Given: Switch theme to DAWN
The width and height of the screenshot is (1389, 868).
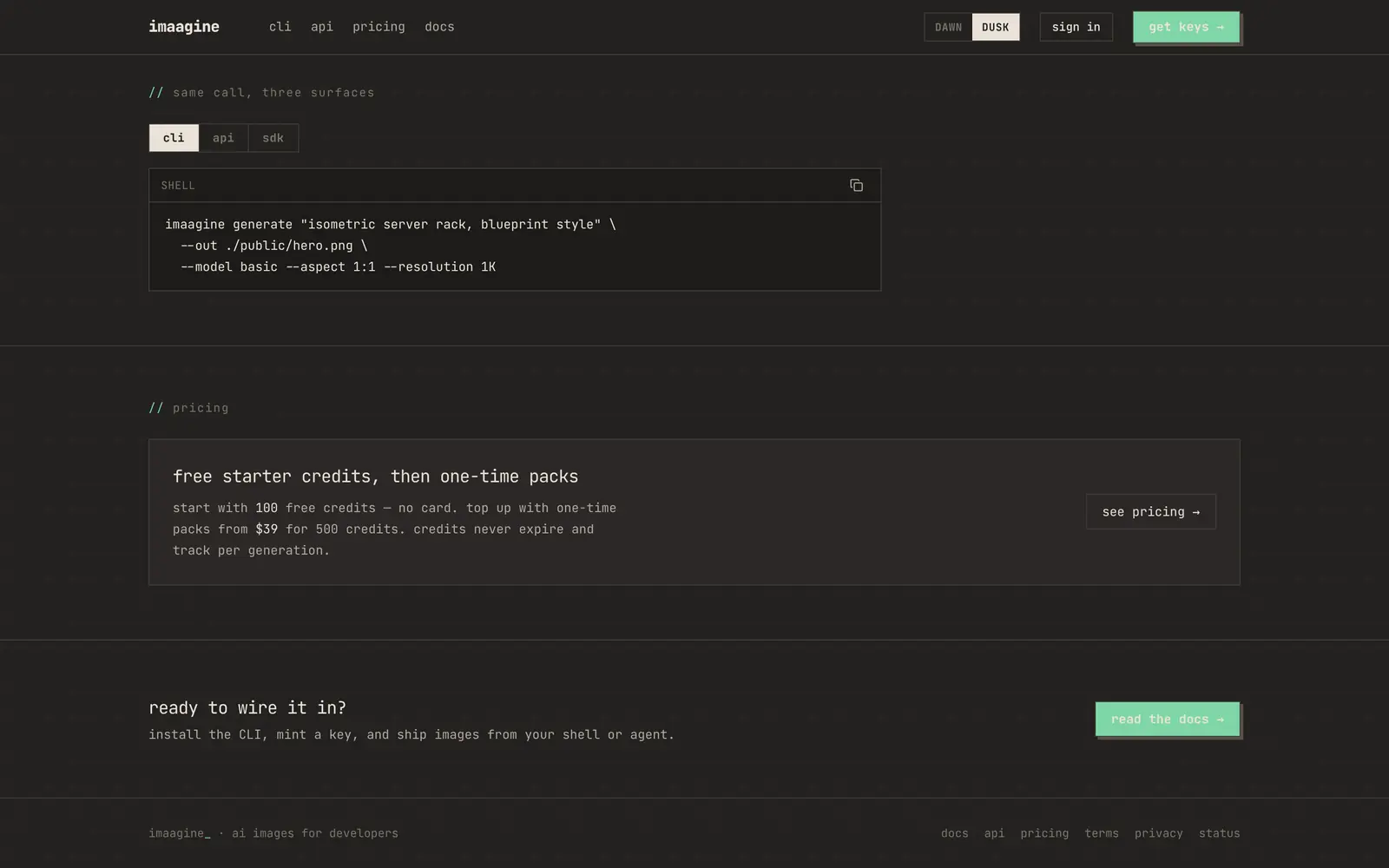Looking at the screenshot, I should pyautogui.click(x=948, y=27).
